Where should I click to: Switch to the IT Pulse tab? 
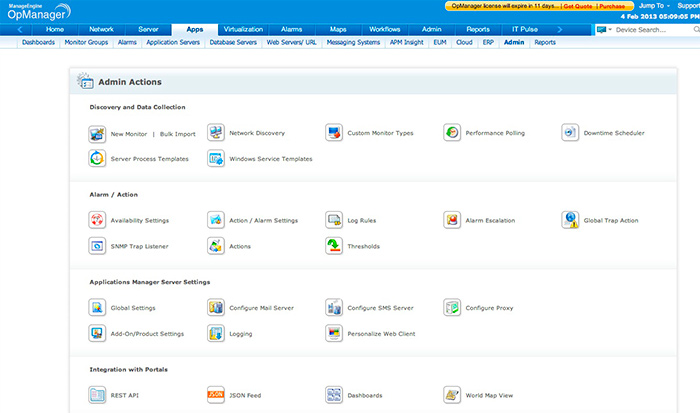pos(525,29)
